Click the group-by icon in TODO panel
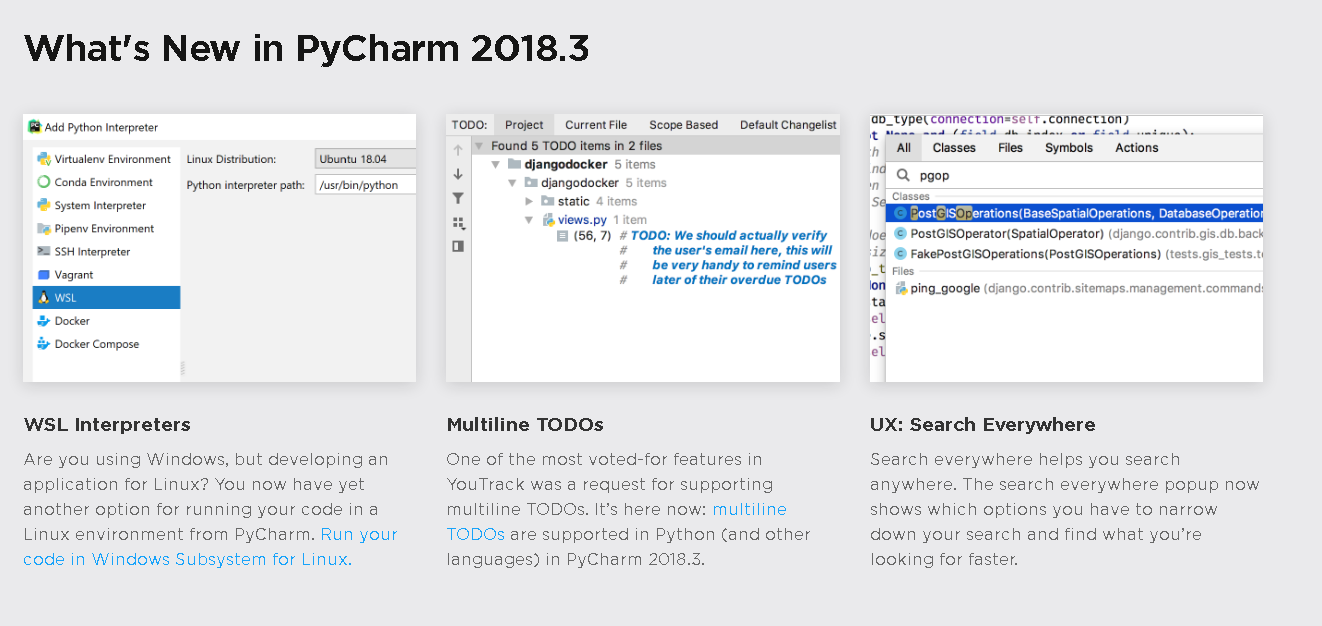Viewport: 1322px width, 626px height. point(458,222)
